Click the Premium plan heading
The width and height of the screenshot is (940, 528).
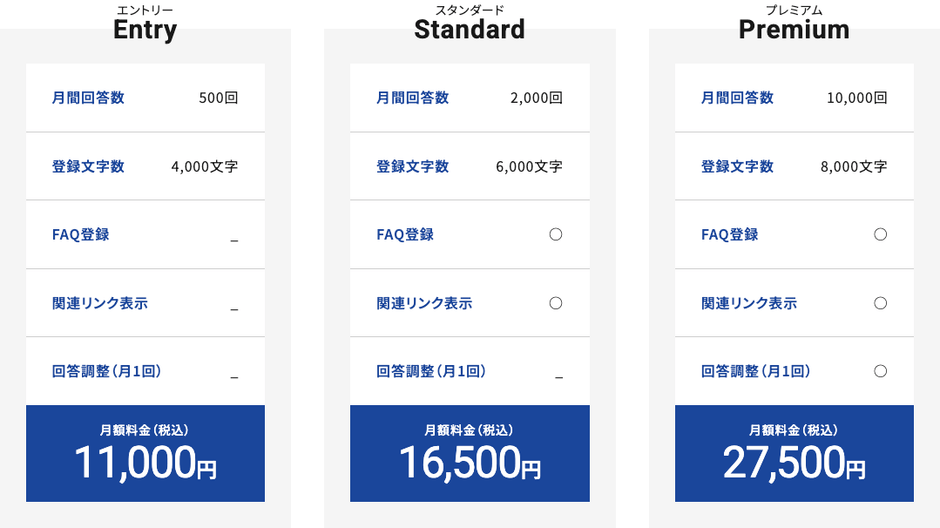(x=794, y=29)
